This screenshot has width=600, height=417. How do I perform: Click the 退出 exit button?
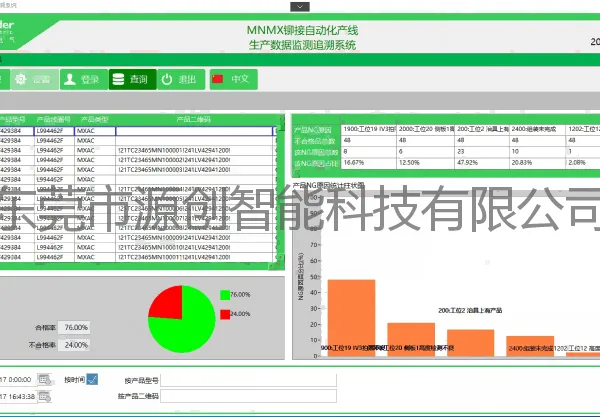pos(181,79)
